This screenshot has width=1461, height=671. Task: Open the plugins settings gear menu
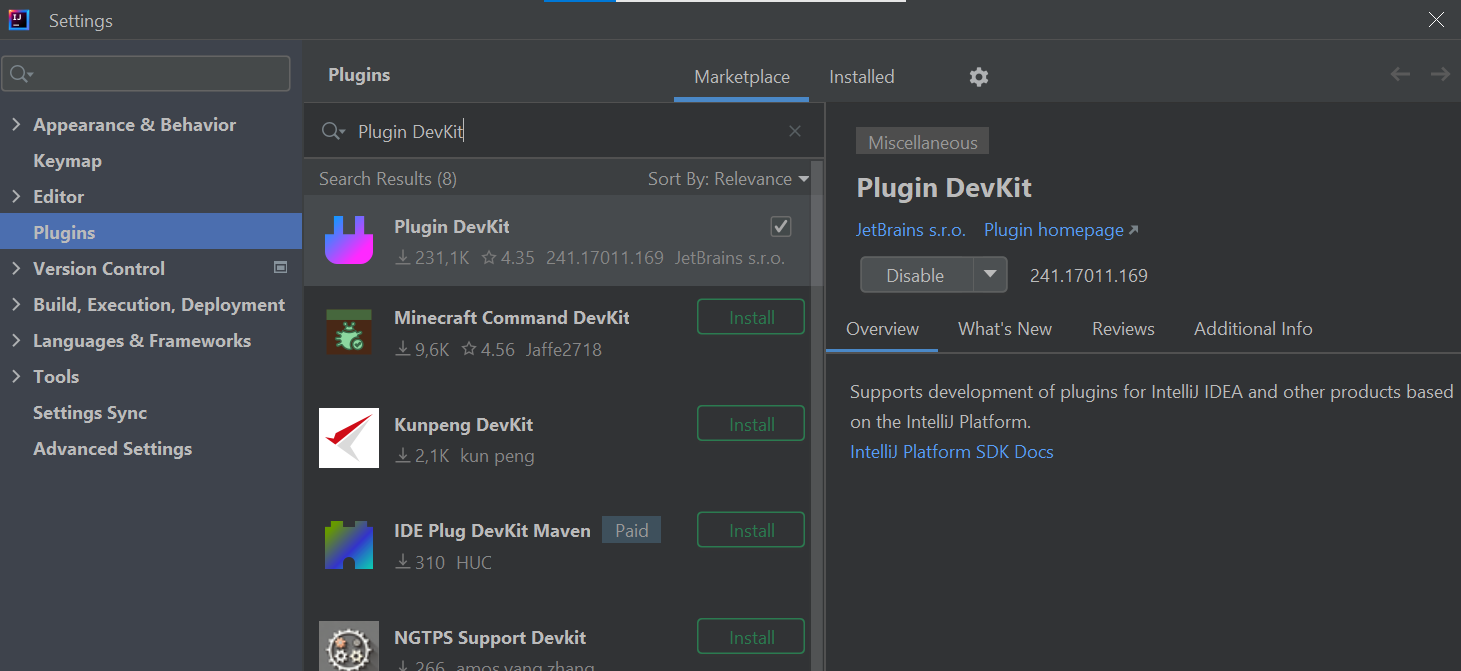[x=978, y=76]
